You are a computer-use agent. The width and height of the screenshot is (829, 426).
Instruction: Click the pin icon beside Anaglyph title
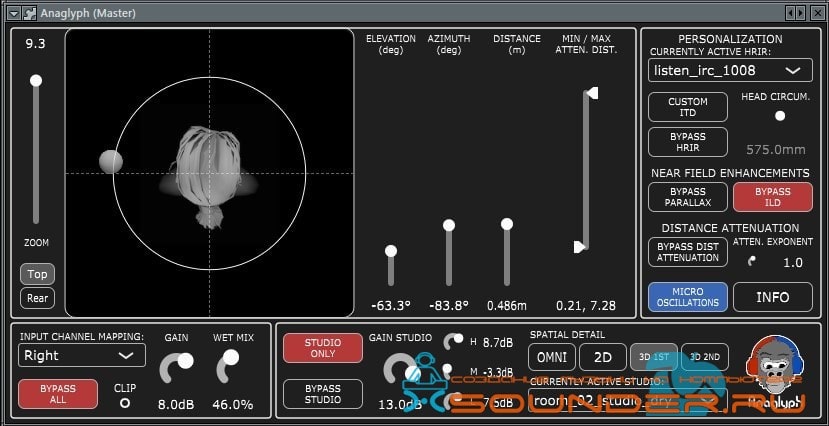[30, 13]
